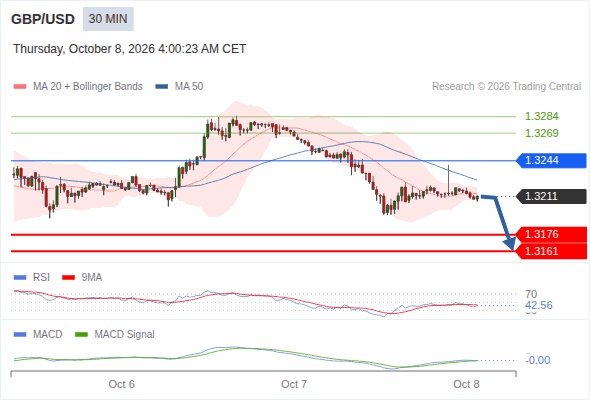Click the red 1.3161 support price tag
Image resolution: width=590 pixels, height=400 pixels.
click(x=551, y=251)
